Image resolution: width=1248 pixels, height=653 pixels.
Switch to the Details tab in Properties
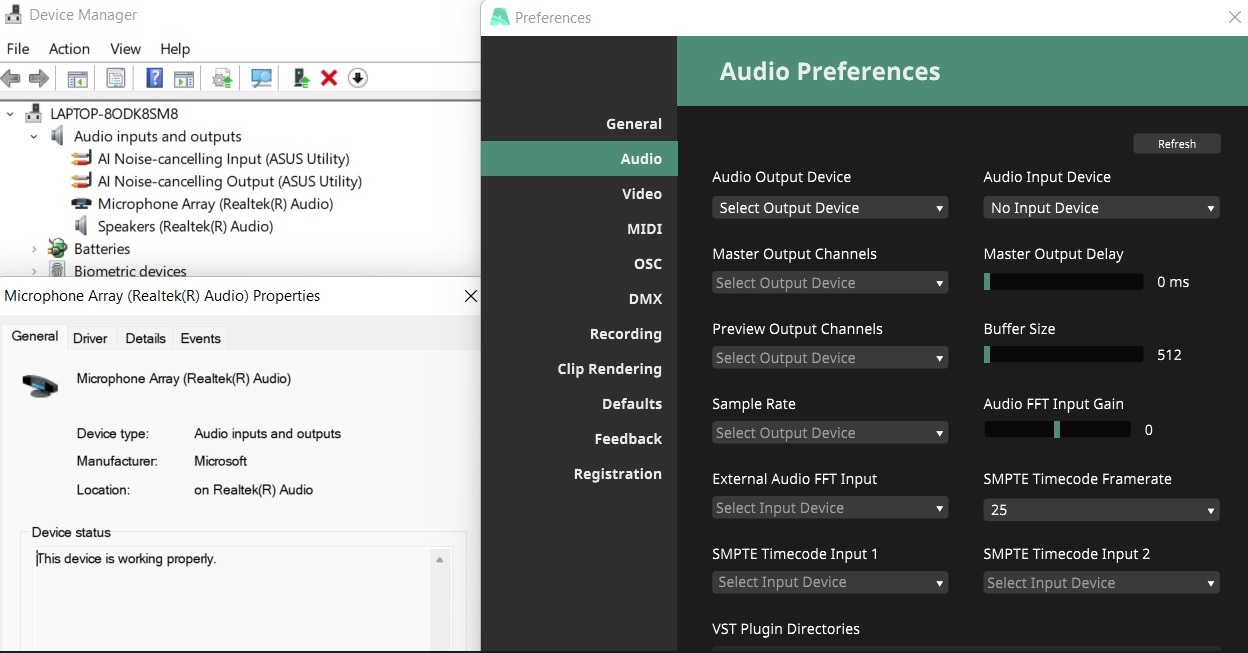[145, 338]
